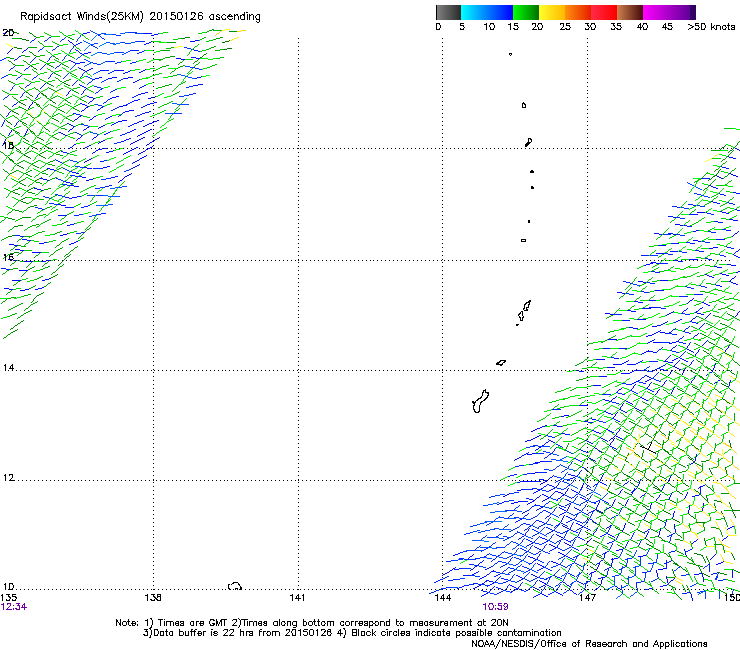Click the gray 0-5 knots color swatch

(448, 12)
